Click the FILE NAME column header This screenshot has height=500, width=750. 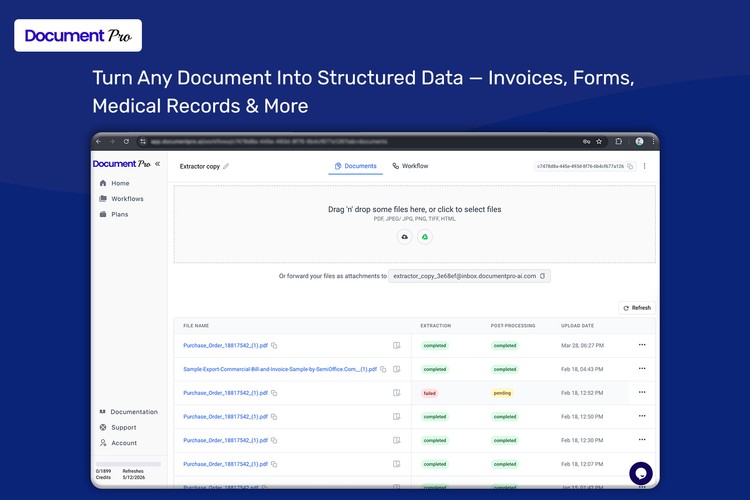pos(196,326)
